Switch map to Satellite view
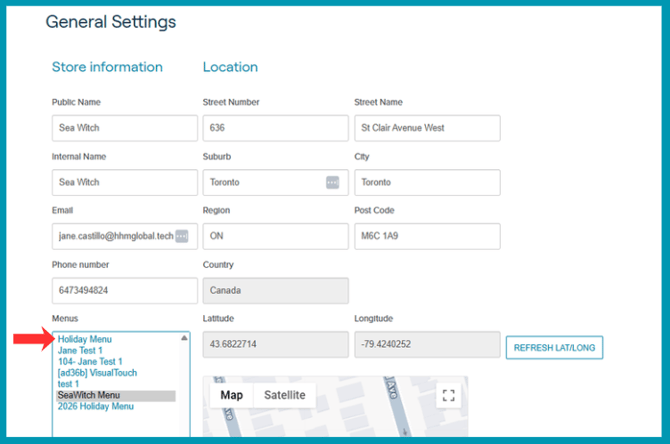This screenshot has width=670, height=444. tap(285, 395)
